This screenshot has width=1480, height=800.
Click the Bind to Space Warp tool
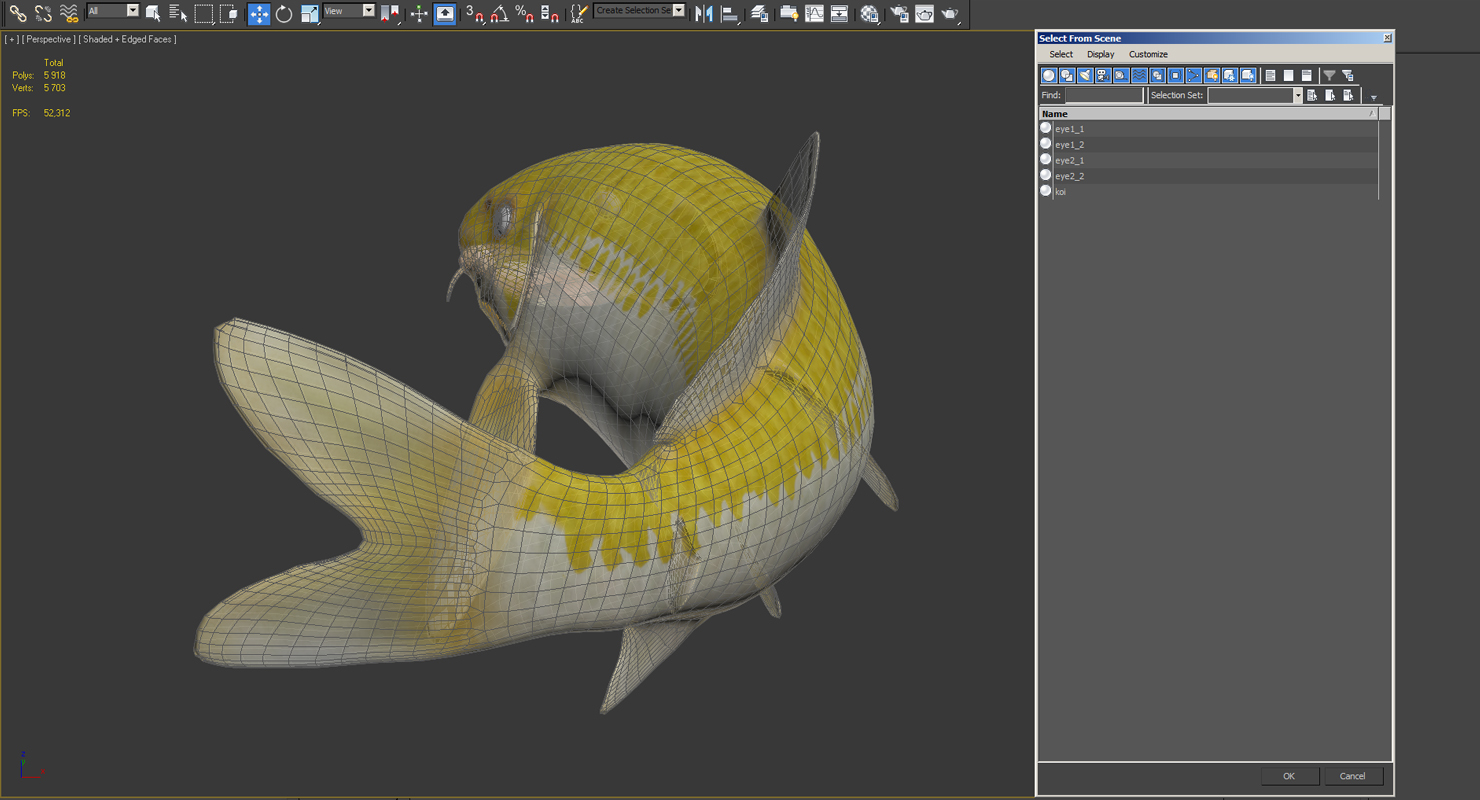tap(68, 13)
